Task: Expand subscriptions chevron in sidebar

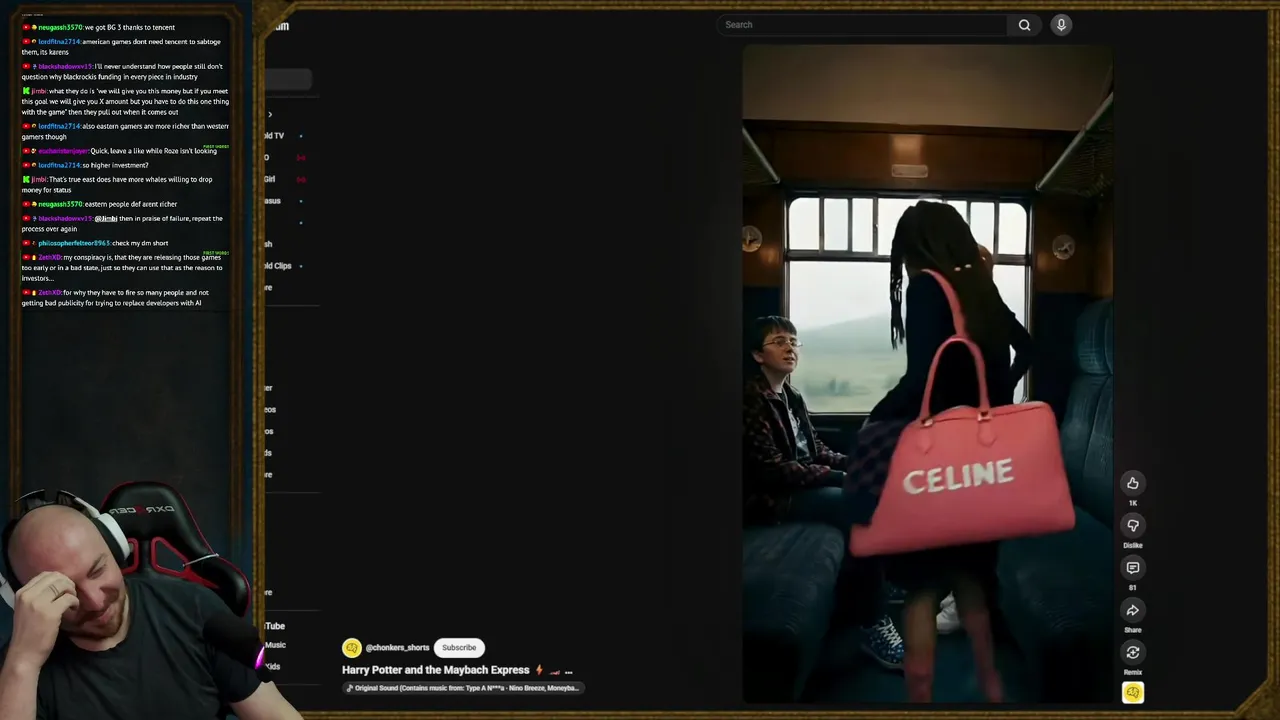Action: click(269, 115)
